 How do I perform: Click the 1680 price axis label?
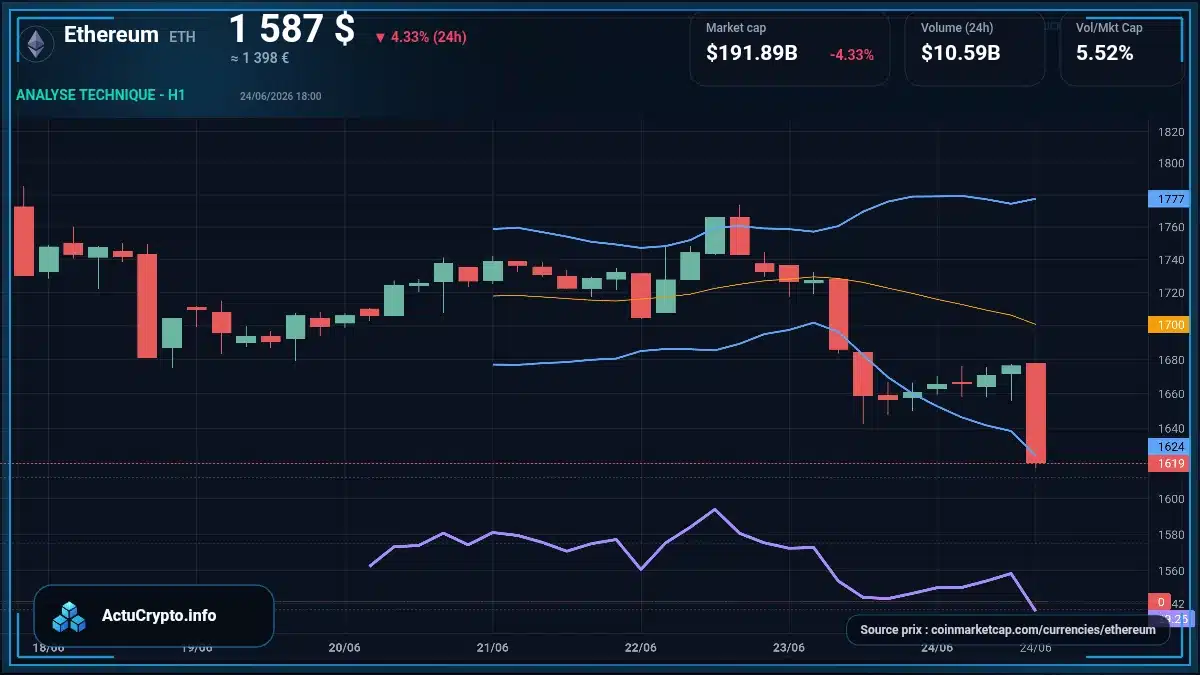[1171, 360]
